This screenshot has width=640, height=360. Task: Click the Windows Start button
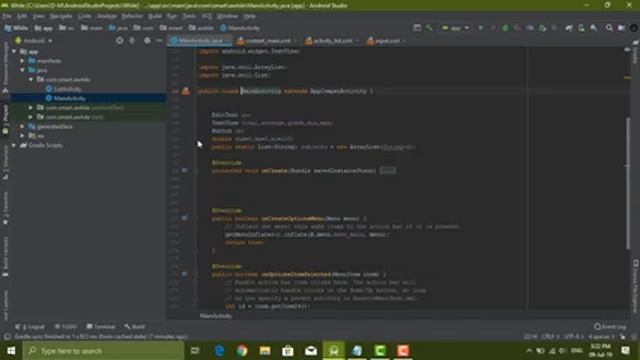[x=11, y=351]
